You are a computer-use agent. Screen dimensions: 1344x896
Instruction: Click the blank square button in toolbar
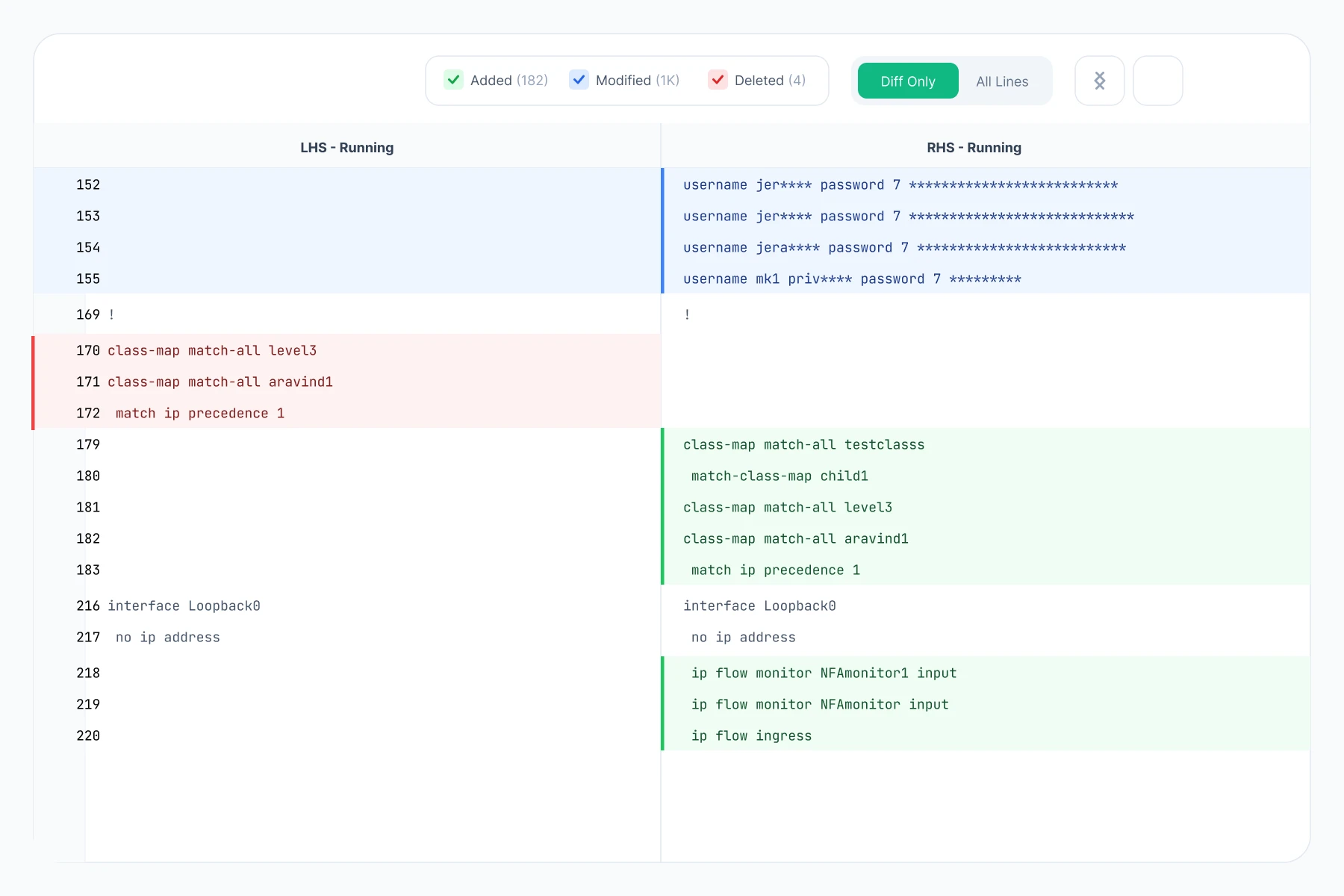pyautogui.click(x=1157, y=81)
